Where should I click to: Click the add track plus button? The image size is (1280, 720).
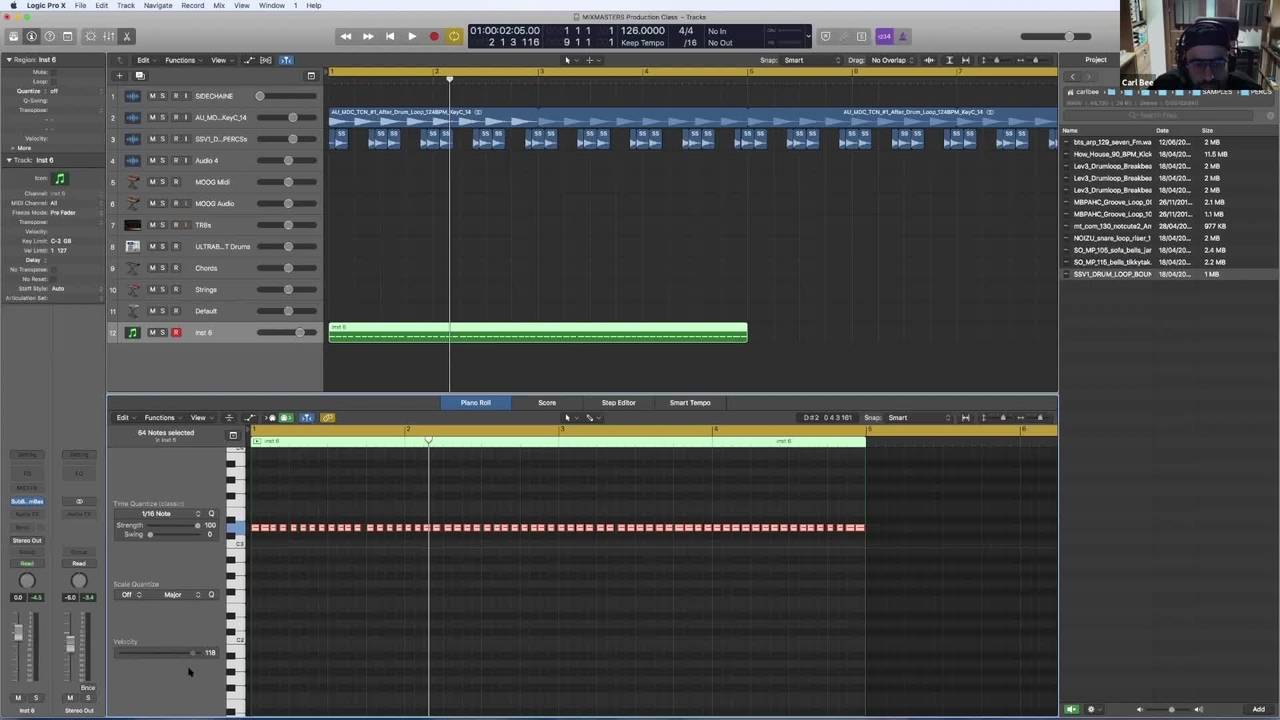click(x=119, y=76)
